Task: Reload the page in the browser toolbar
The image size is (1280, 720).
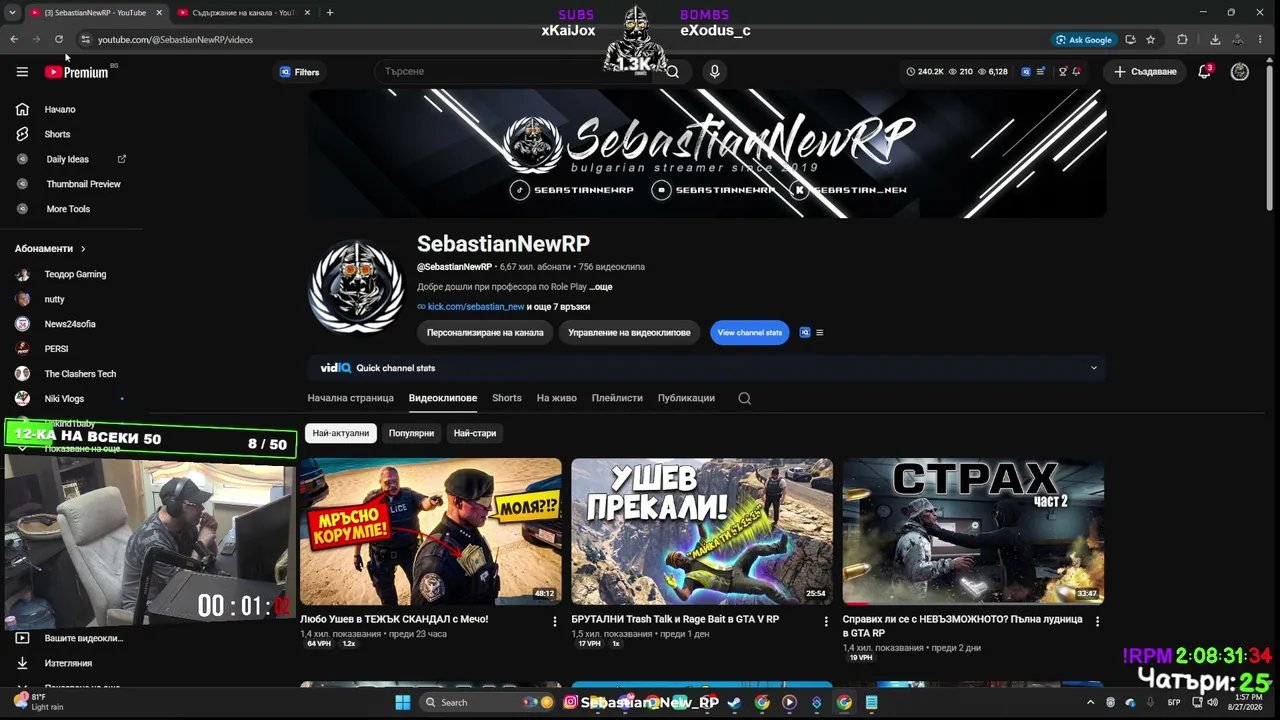Action: coord(59,40)
